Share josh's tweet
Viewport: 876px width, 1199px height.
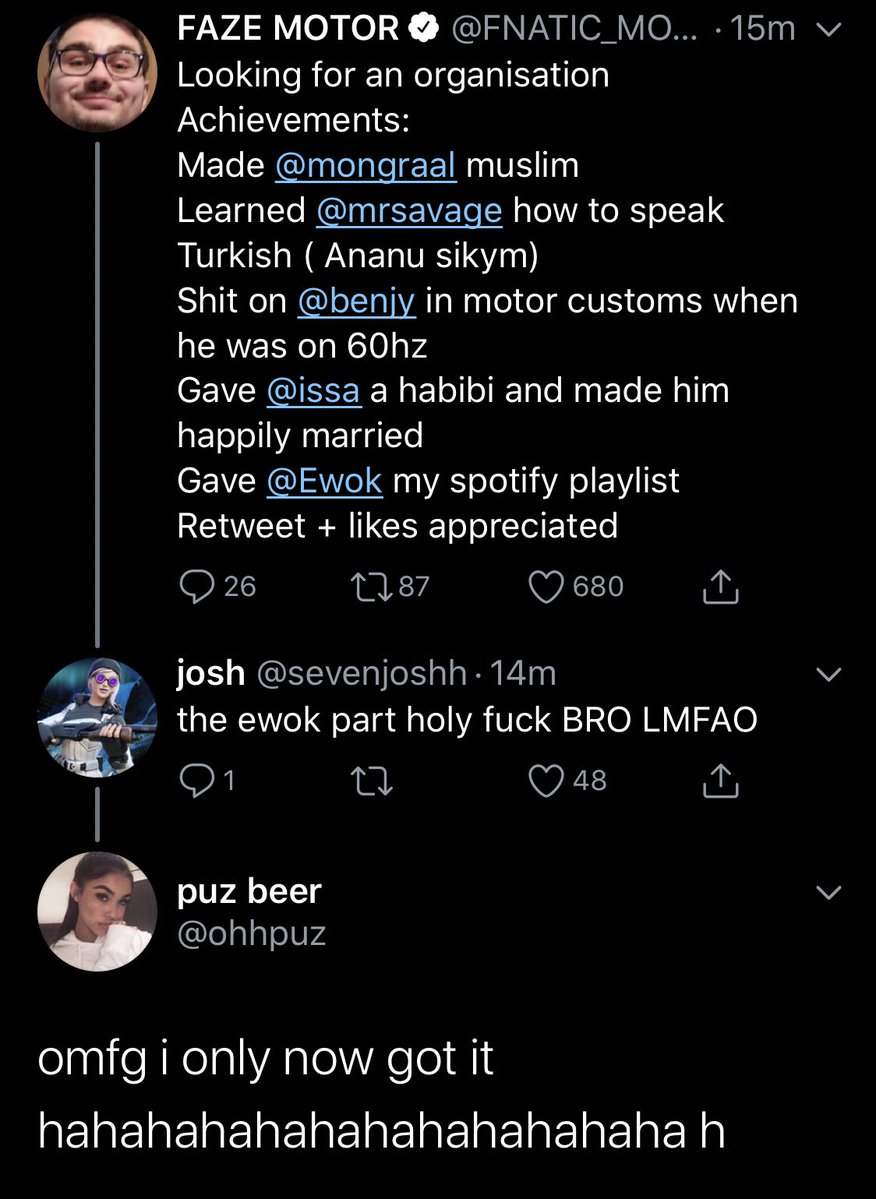(x=720, y=781)
